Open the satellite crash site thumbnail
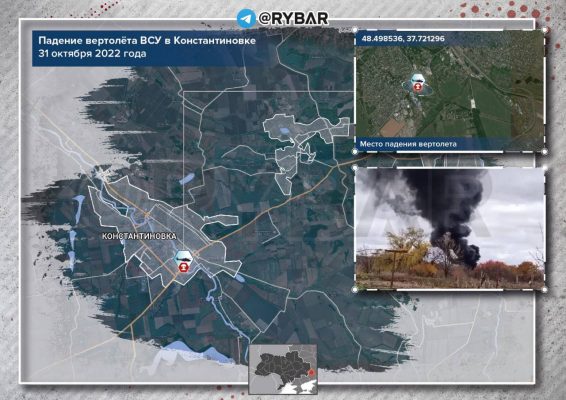 (x=450, y=91)
